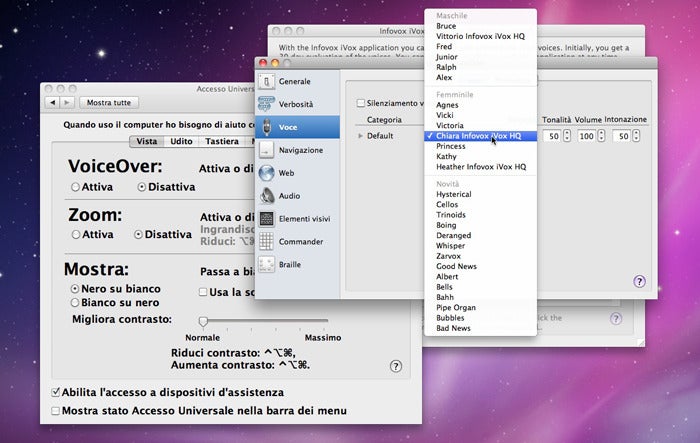The height and width of the screenshot is (443, 700).
Task: Move the Migliora contrasto slider thumb
Action: [x=203, y=321]
